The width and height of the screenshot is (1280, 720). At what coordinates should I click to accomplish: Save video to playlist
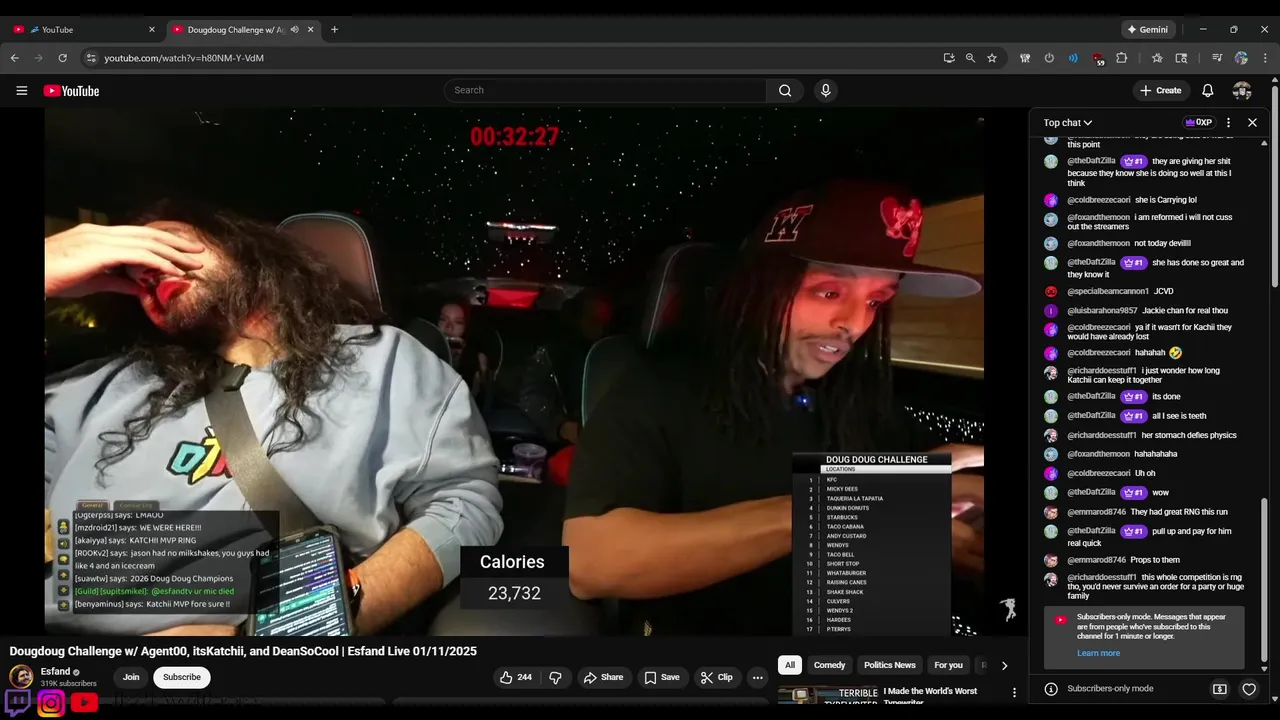pyautogui.click(x=662, y=677)
